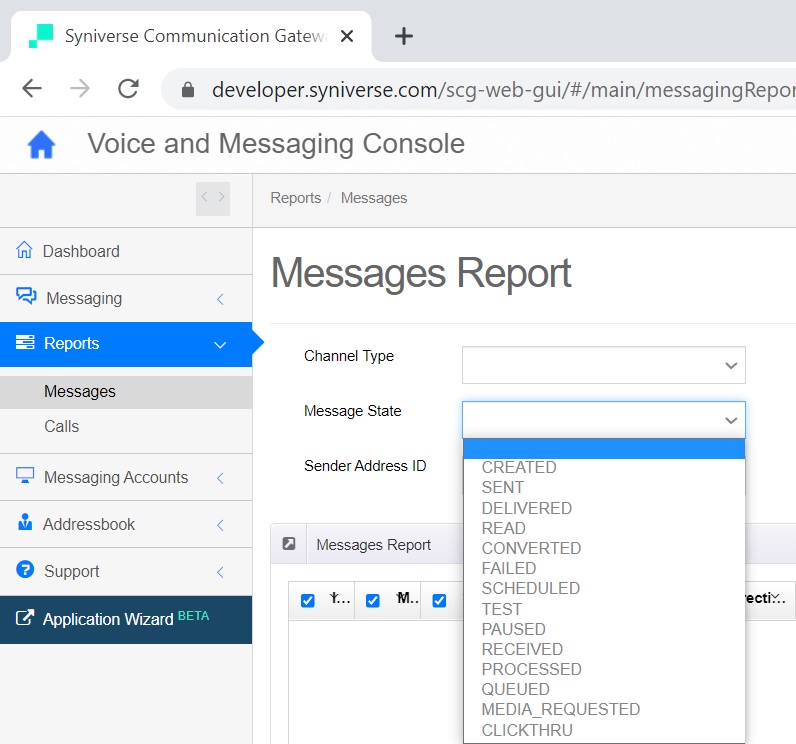Expand the Addressbook chevron

click(220, 525)
